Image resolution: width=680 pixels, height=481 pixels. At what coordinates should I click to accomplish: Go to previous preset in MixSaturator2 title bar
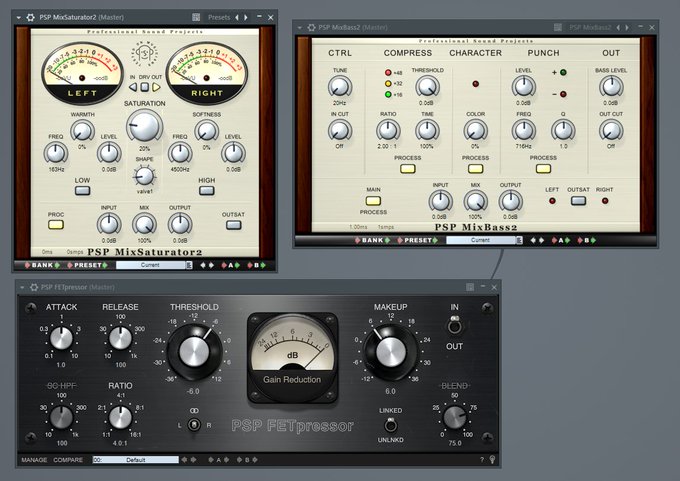point(237,17)
